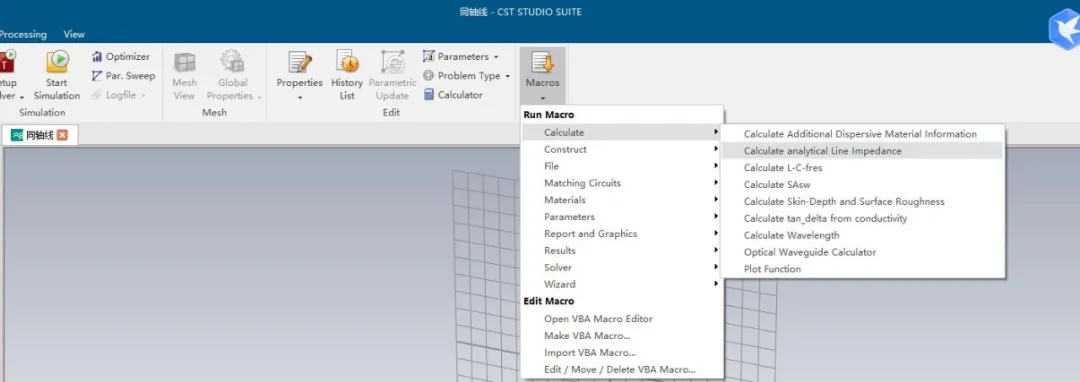
Task: Open the Processing ribbon tab
Action: 23,34
